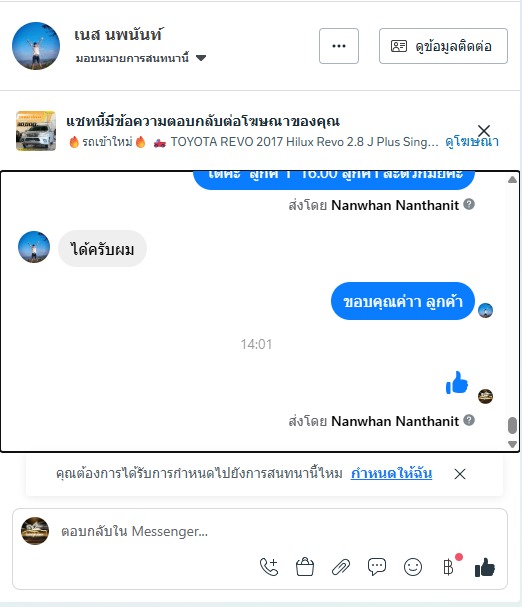The image size is (522, 607).
Task: Click the Toyota Revo ad thumbnail
Action: [x=36, y=131]
